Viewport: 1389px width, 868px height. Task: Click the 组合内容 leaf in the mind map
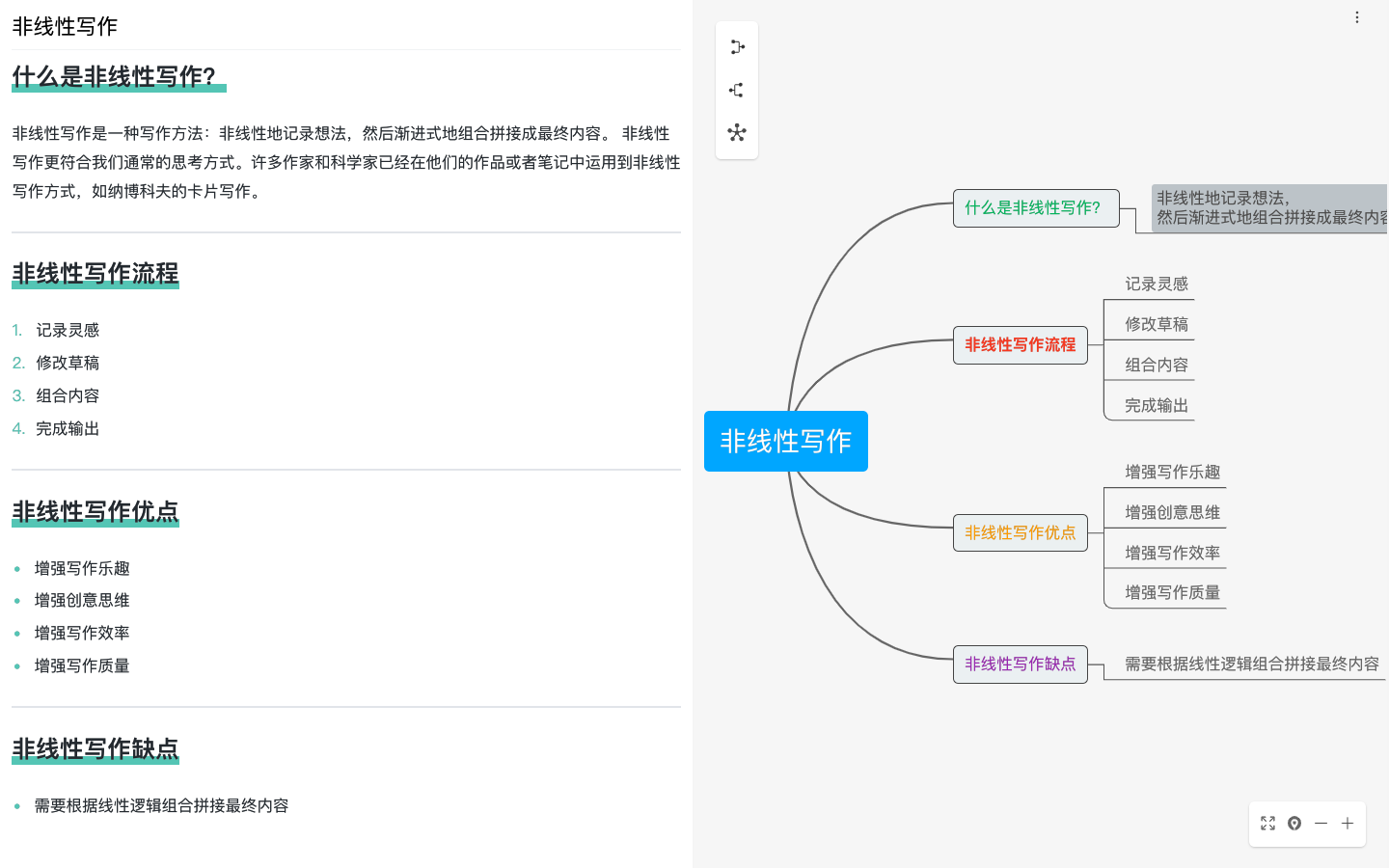(x=1156, y=366)
